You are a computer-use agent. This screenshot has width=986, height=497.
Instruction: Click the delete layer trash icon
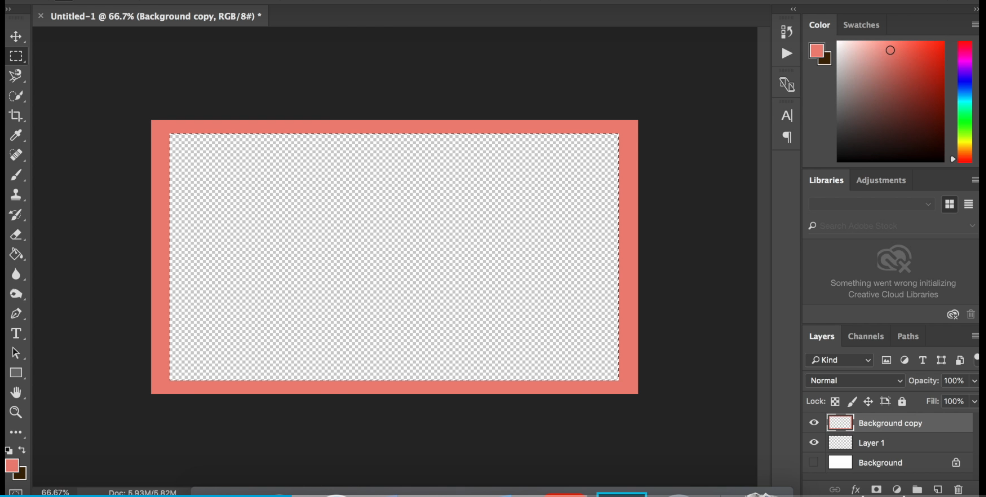coord(958,489)
